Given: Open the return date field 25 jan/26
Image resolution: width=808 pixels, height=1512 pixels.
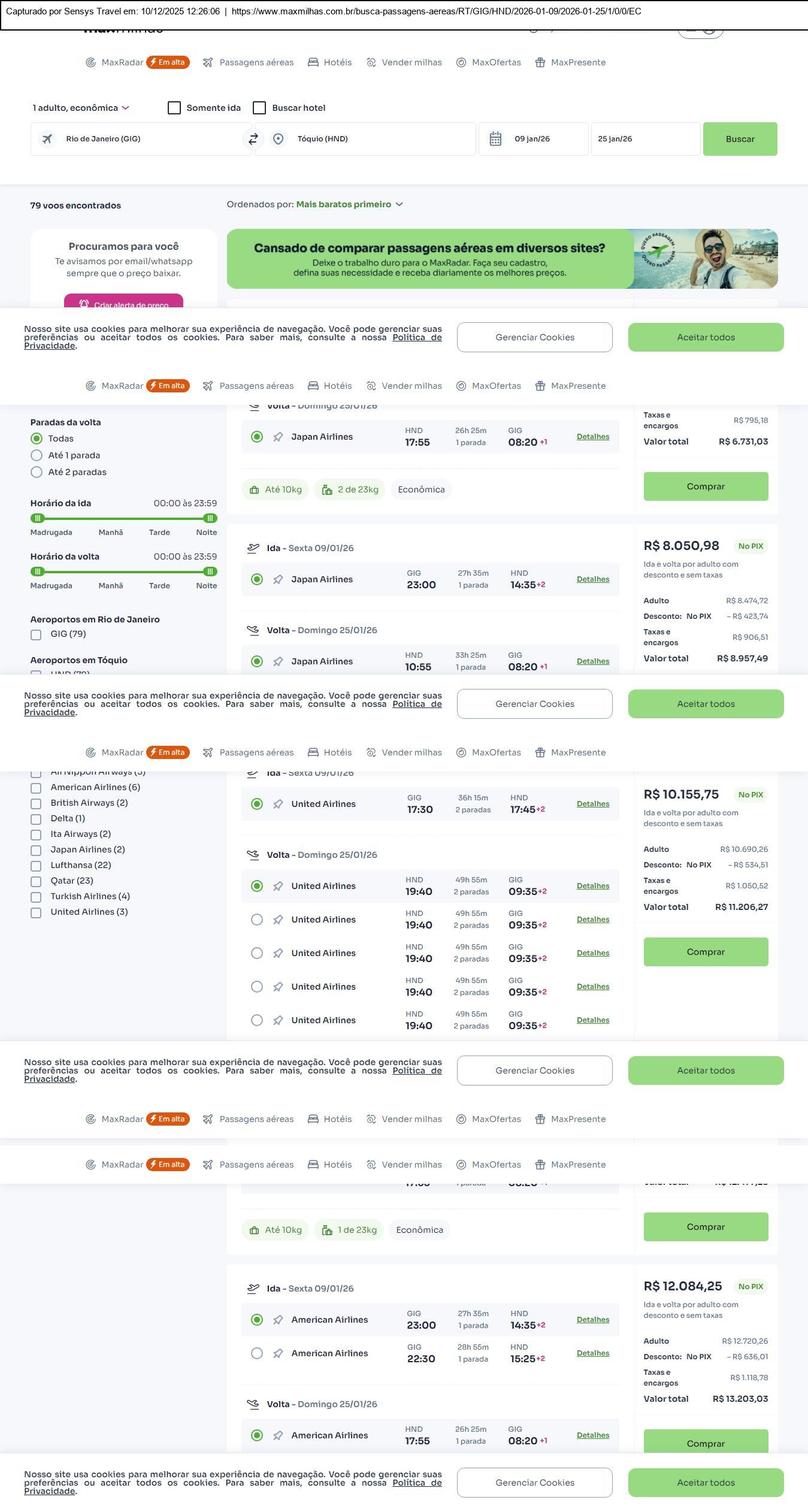Looking at the screenshot, I should coord(644,139).
